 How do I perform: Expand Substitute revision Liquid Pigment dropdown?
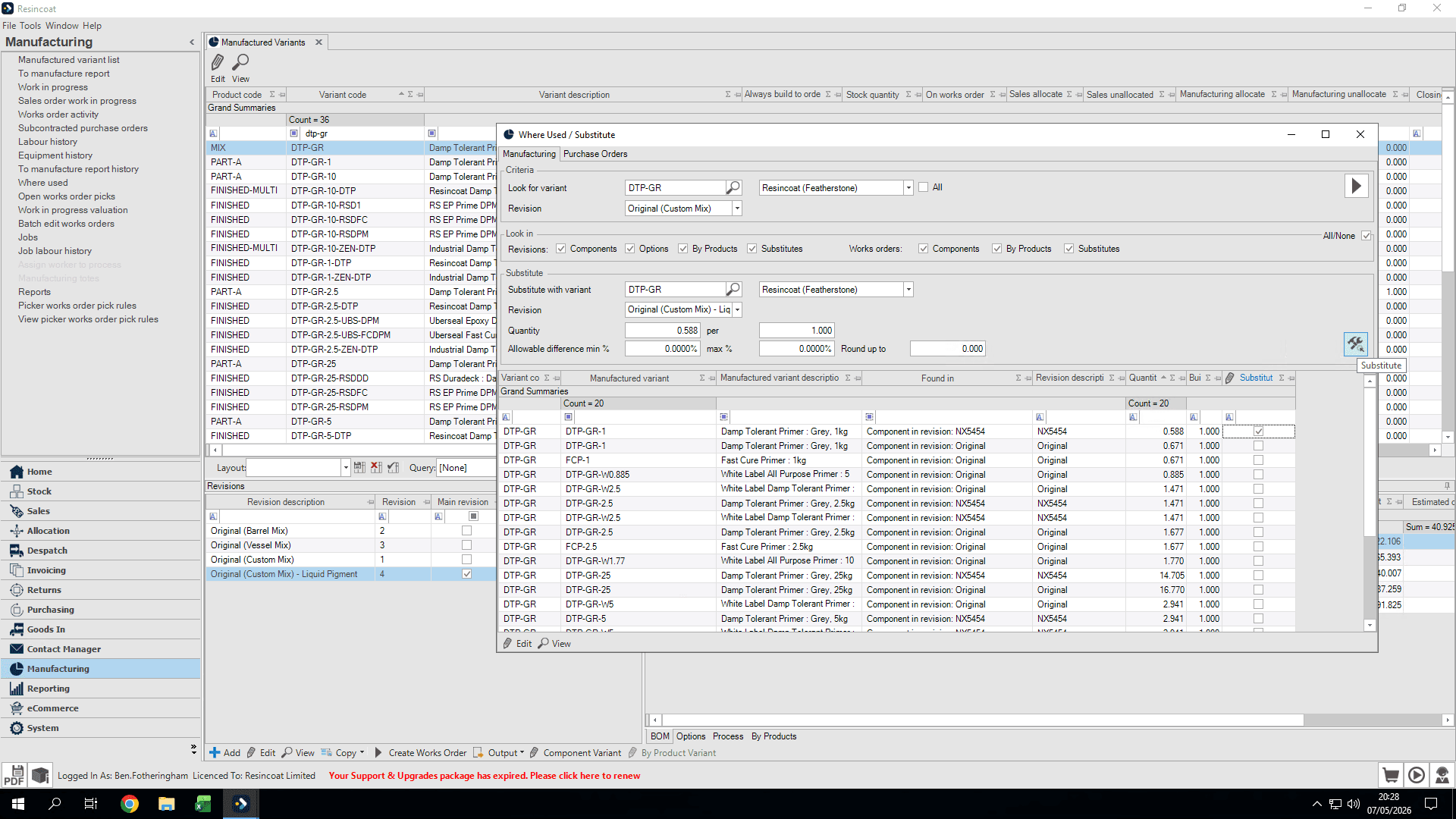[736, 309]
